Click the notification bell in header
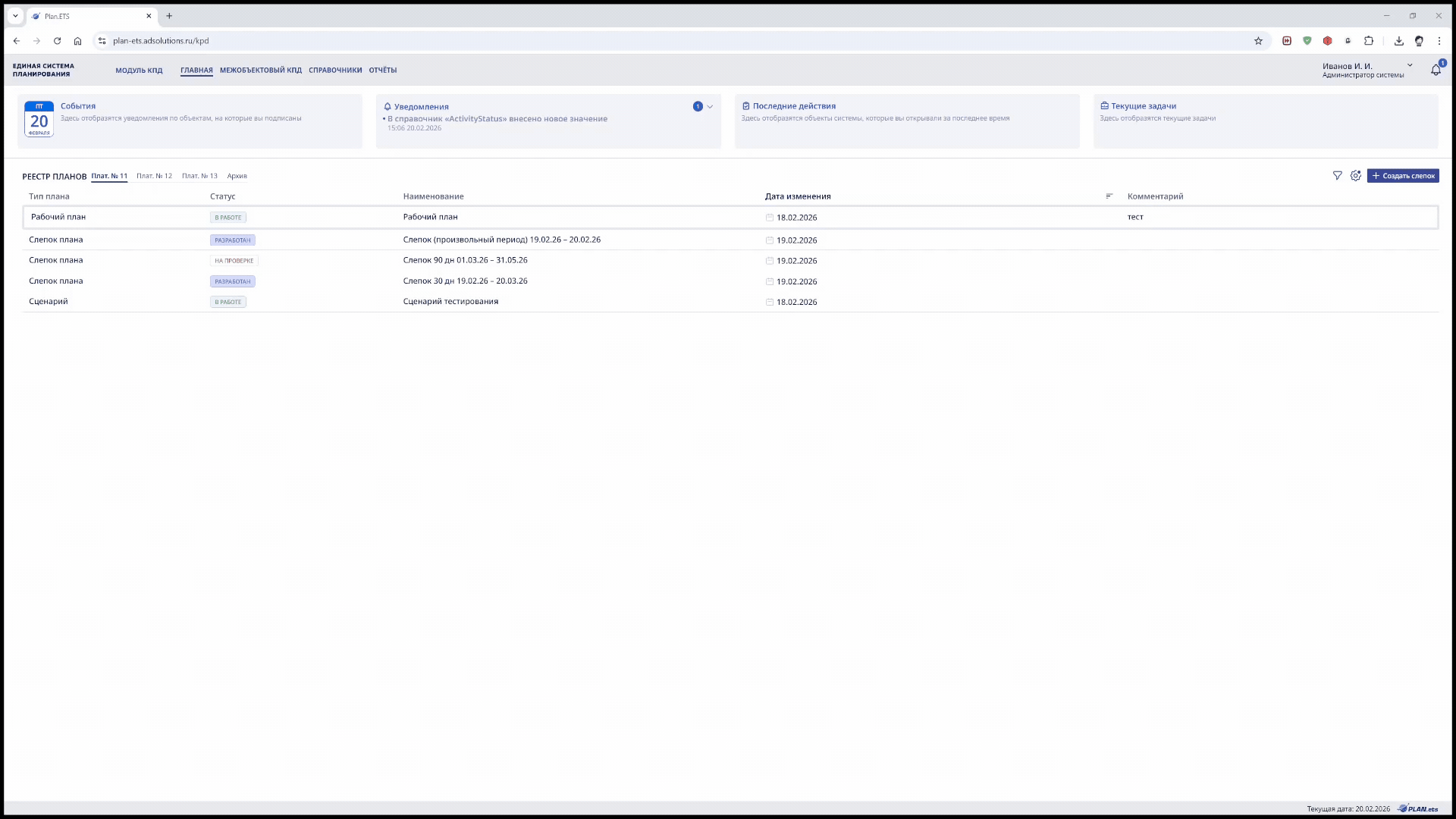 (1436, 70)
